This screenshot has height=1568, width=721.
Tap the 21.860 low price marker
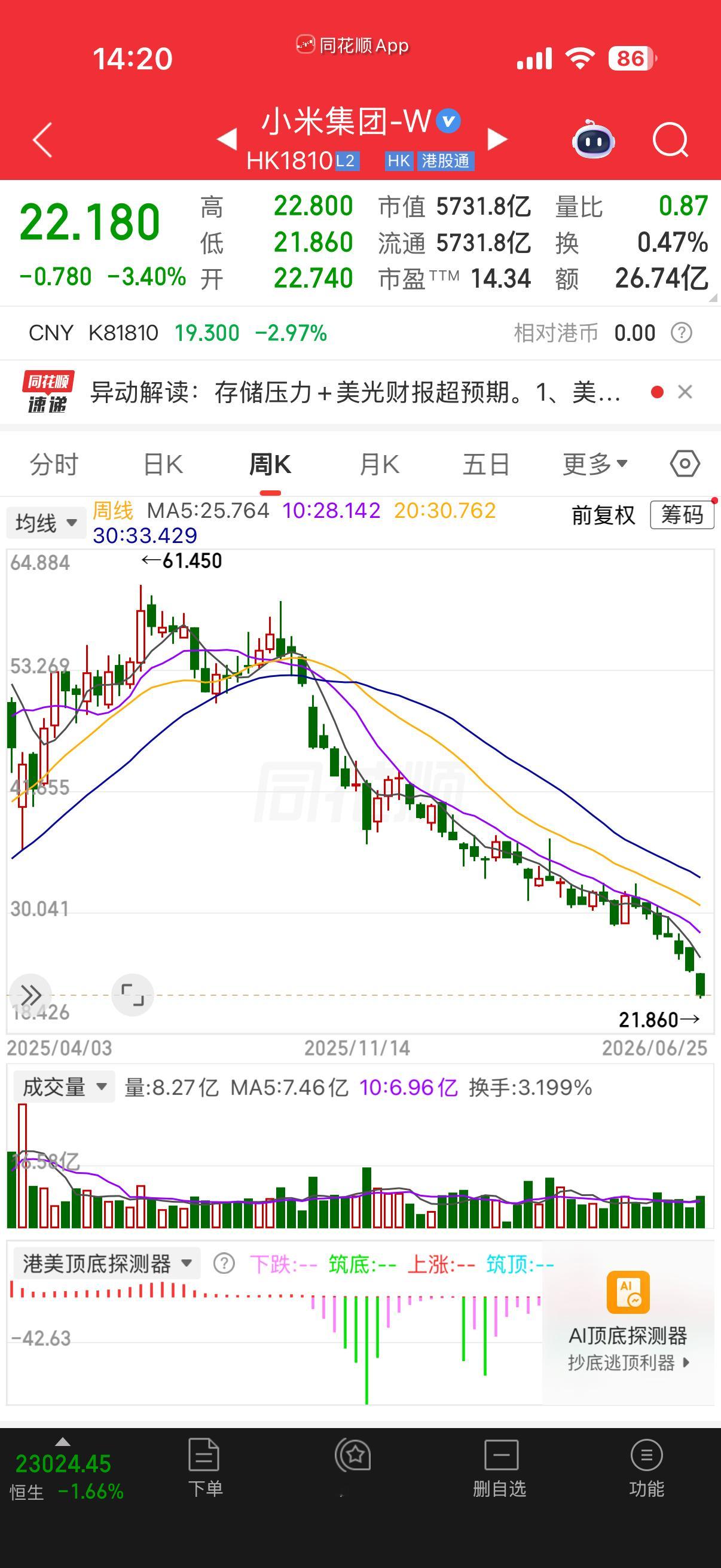[659, 1019]
